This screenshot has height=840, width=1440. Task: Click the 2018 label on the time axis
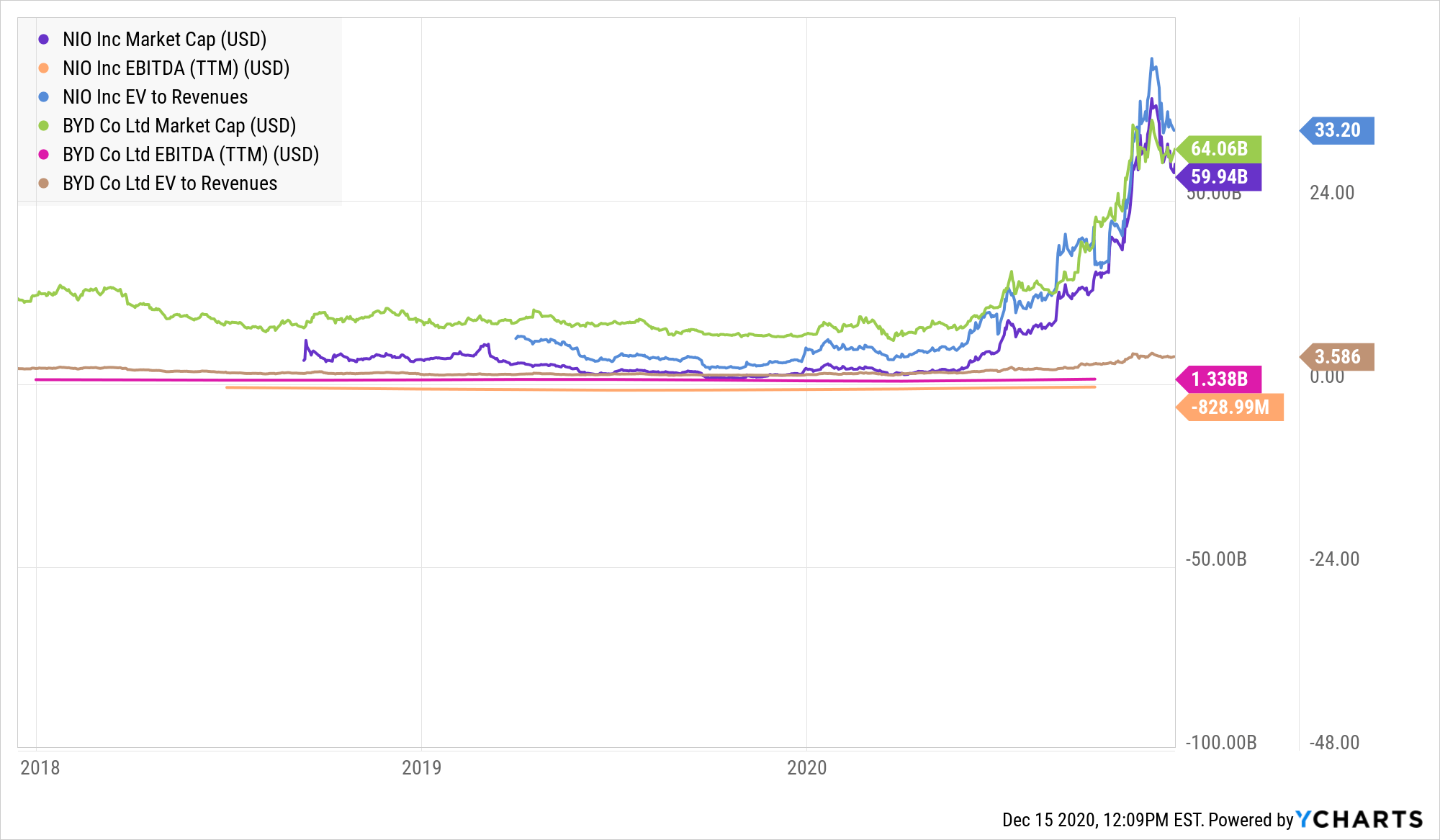pyautogui.click(x=40, y=767)
